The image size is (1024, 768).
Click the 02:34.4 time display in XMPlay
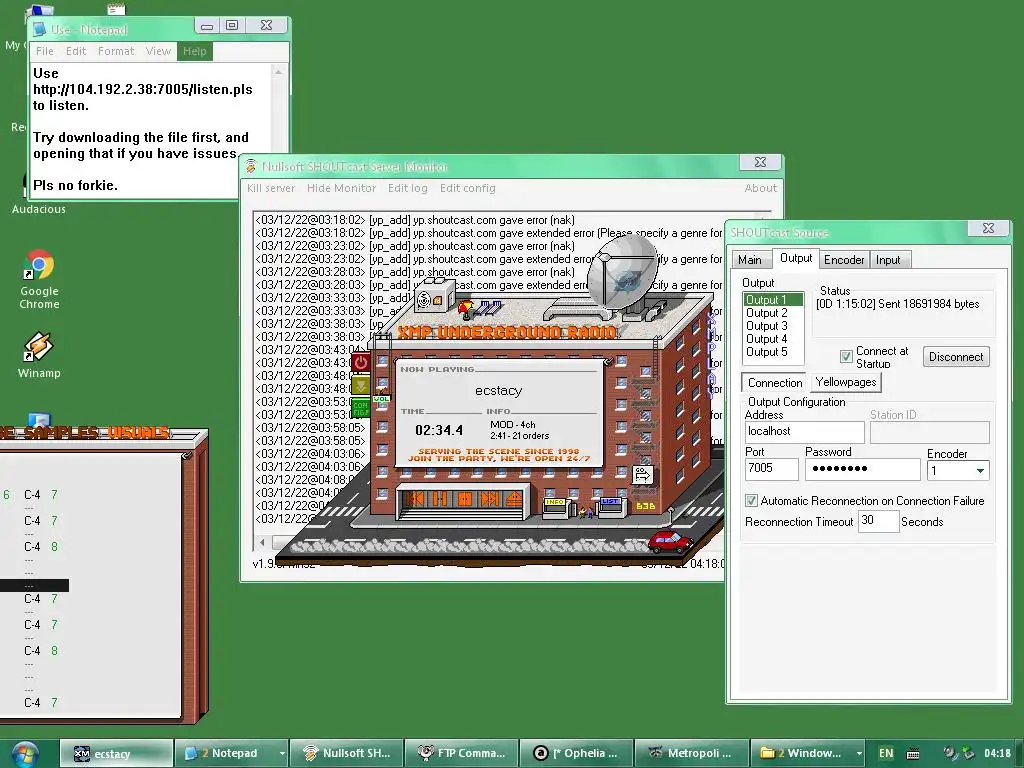click(439, 430)
